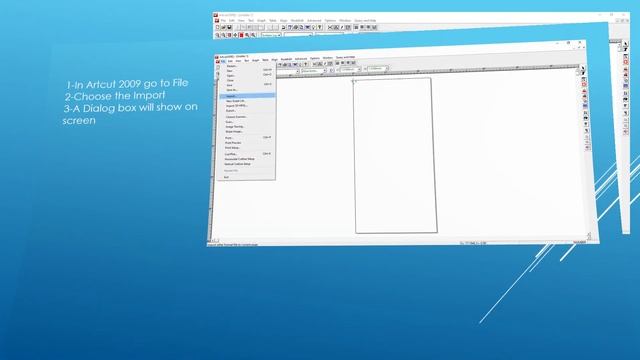This screenshot has width=640, height=360.
Task: Select arrow pointer tool in back window right toolbar
Action: click(625, 44)
